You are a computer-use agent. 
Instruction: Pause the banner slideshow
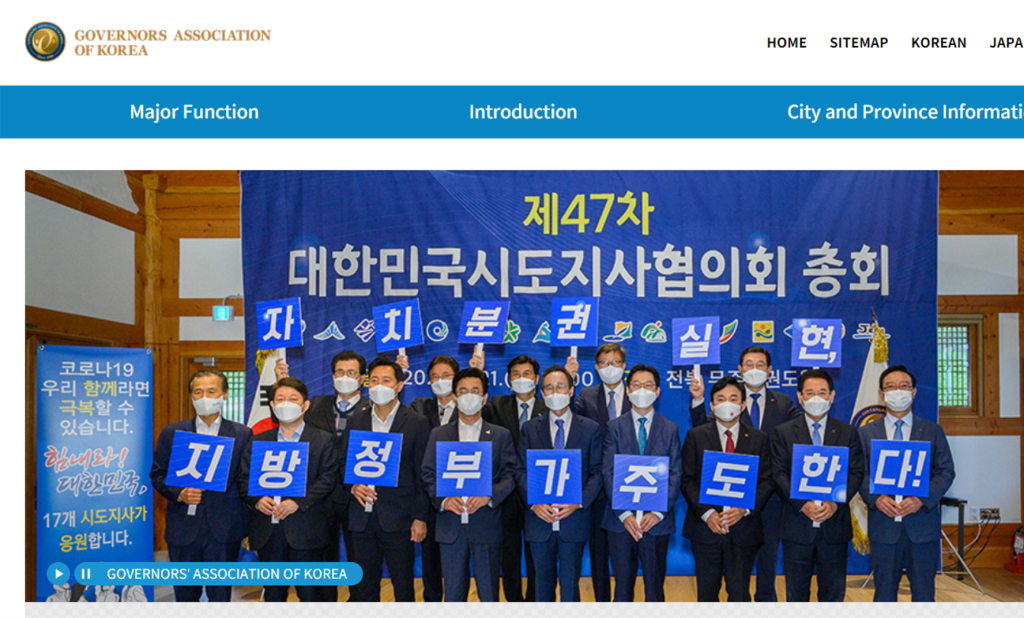tap(86, 574)
